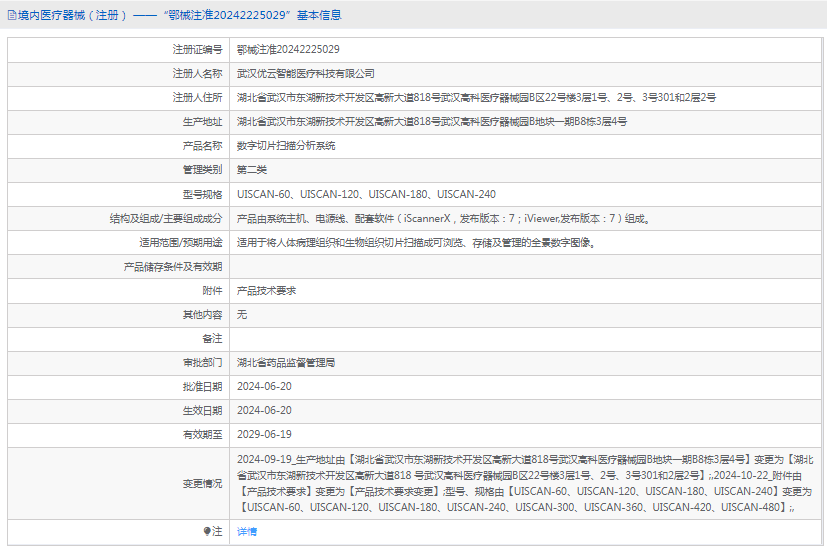Click the 注册人住所 label
The width and height of the screenshot is (827, 550).
point(198,98)
